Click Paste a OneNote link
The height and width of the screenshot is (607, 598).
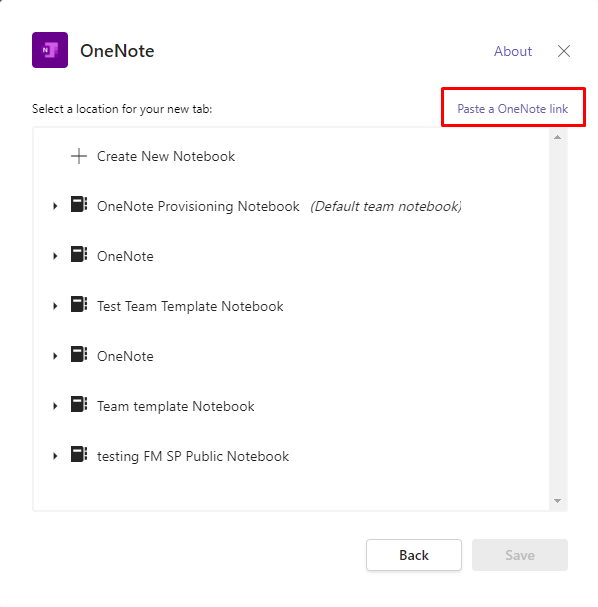[512, 109]
